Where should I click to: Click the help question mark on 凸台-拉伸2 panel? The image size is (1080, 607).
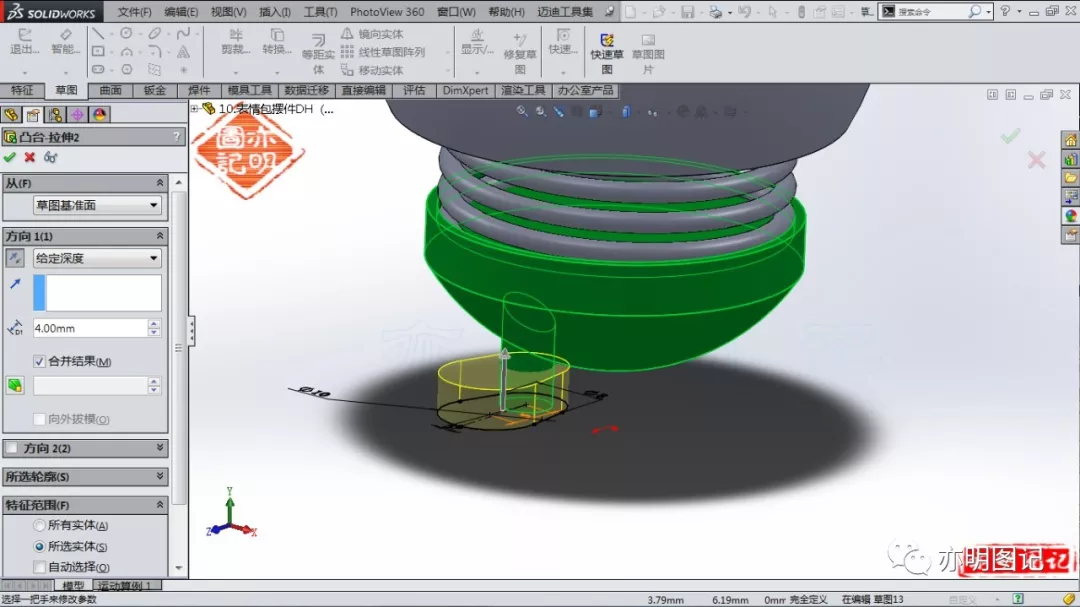[x=177, y=136]
